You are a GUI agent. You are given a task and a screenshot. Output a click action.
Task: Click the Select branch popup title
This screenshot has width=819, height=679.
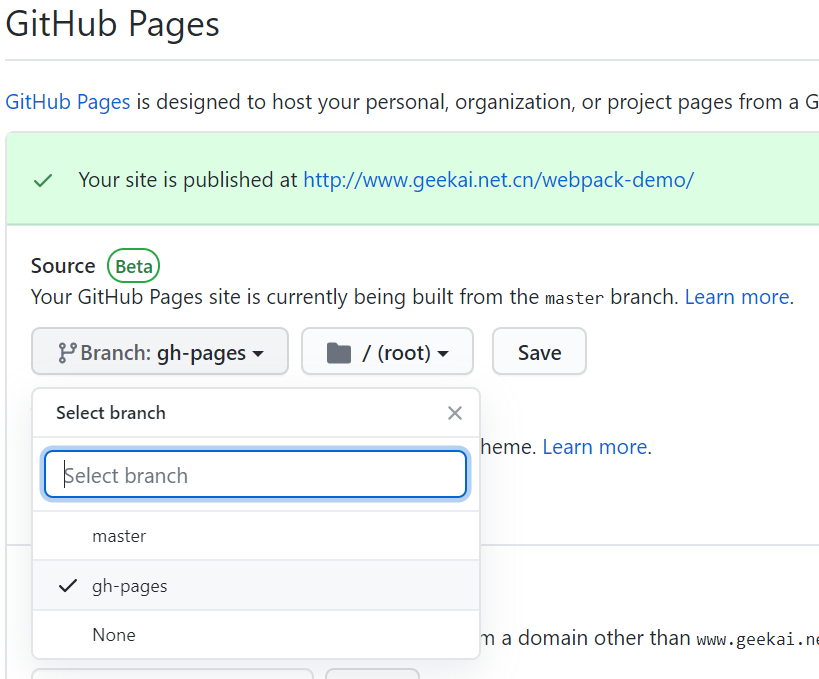pyautogui.click(x=111, y=413)
